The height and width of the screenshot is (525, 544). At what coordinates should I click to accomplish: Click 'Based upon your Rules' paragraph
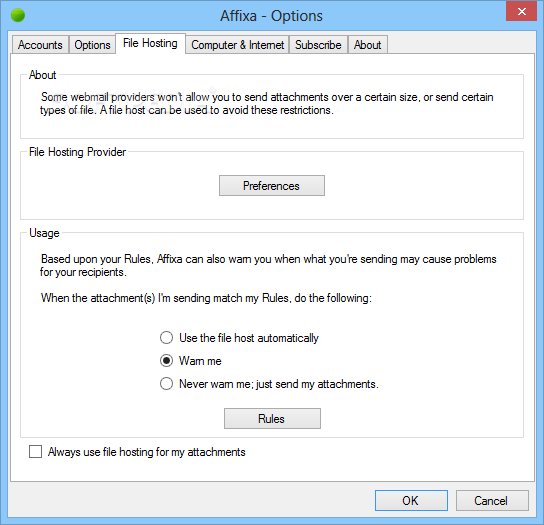(268, 265)
